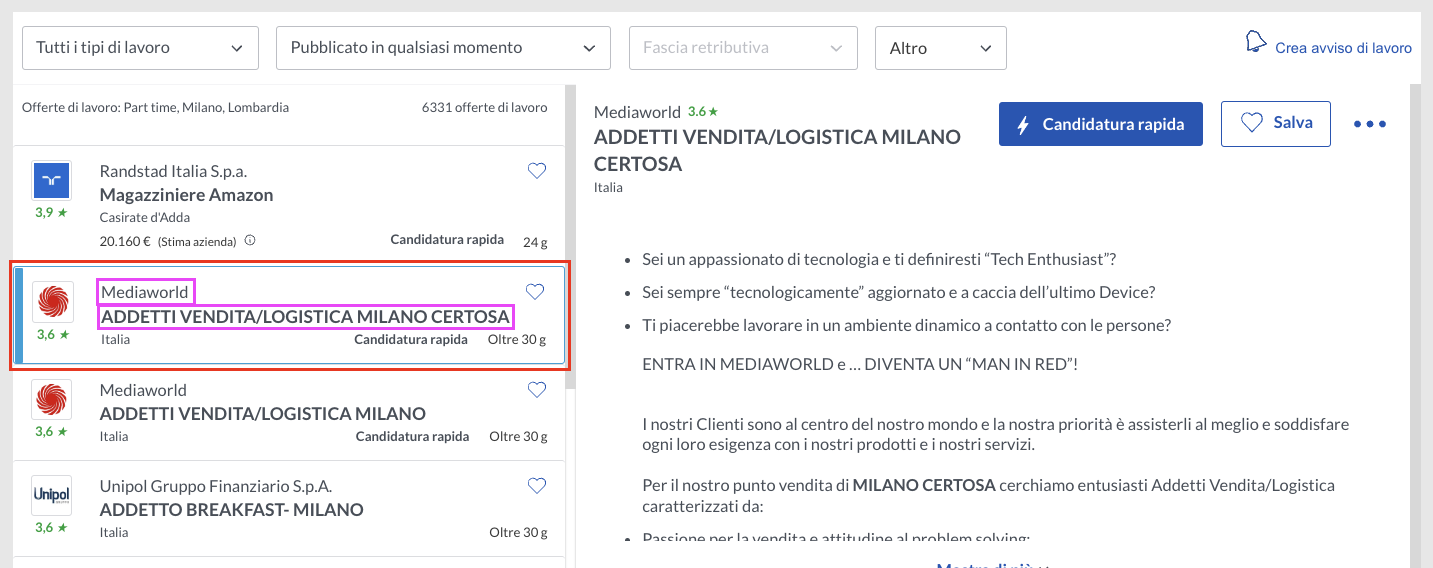Open the Tutti i tipi di lavoro dropdown
Image resolution: width=1433 pixels, height=568 pixels.
tap(140, 48)
